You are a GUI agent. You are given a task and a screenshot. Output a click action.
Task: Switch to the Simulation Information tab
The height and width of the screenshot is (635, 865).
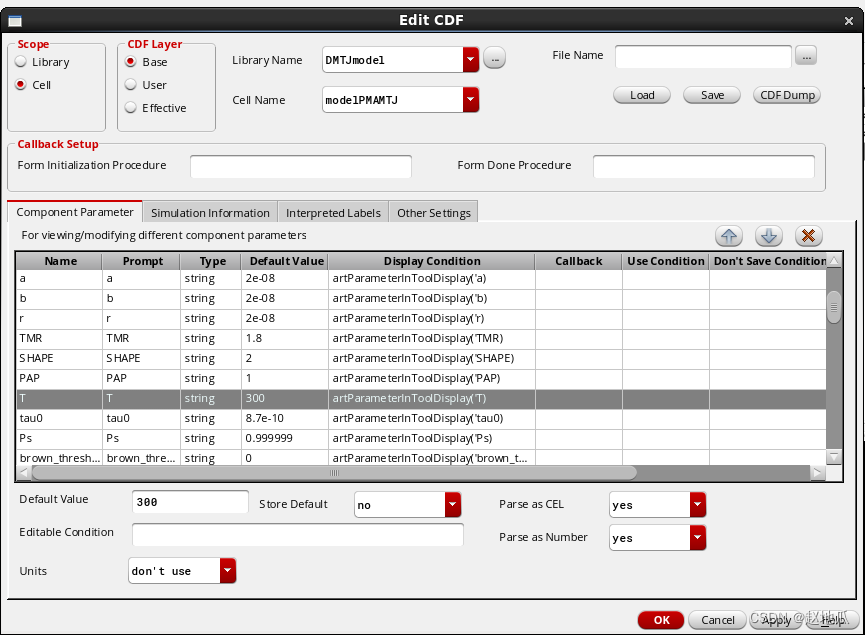tap(210, 213)
